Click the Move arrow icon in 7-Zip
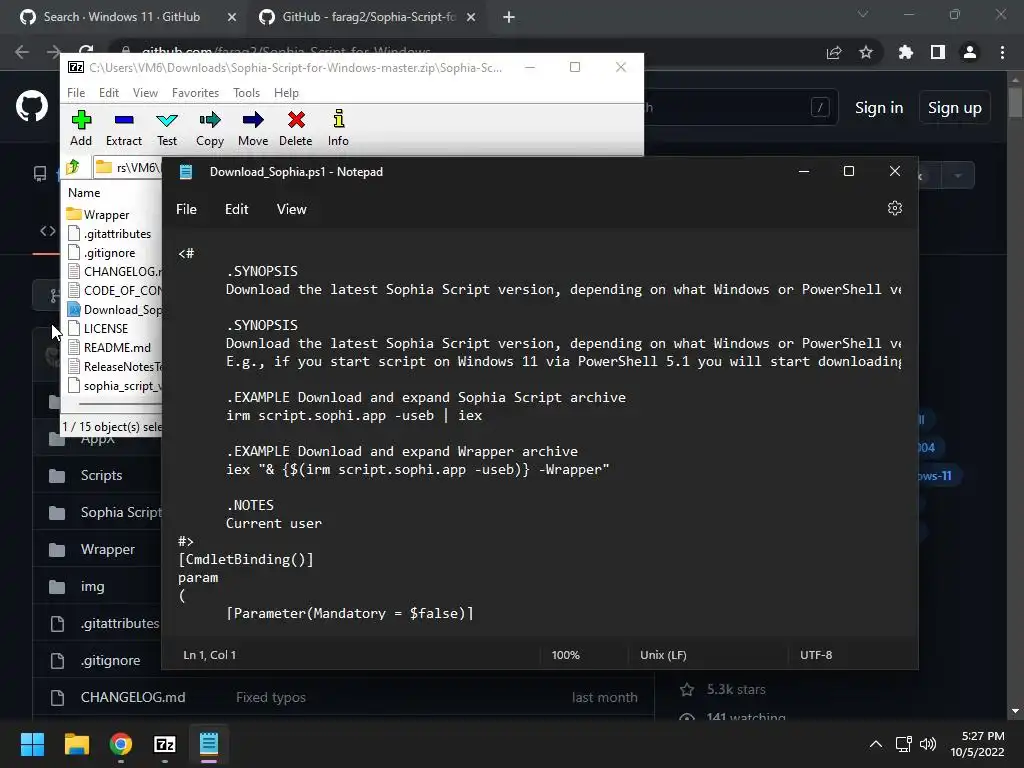The image size is (1024, 768). coord(253,128)
